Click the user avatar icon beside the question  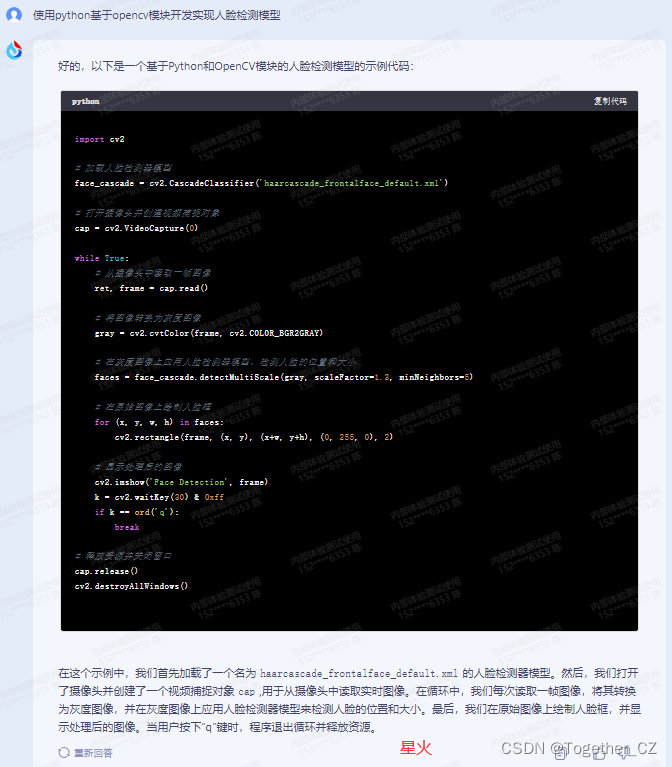point(14,15)
